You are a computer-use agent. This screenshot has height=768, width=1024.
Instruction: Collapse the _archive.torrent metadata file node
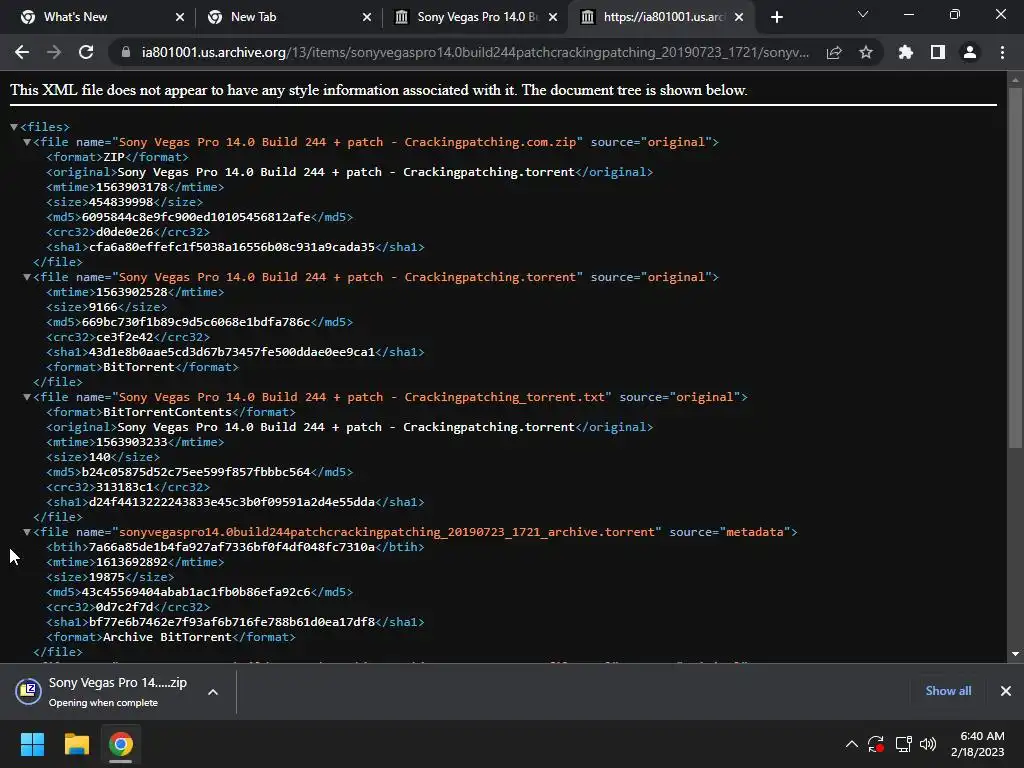point(27,532)
